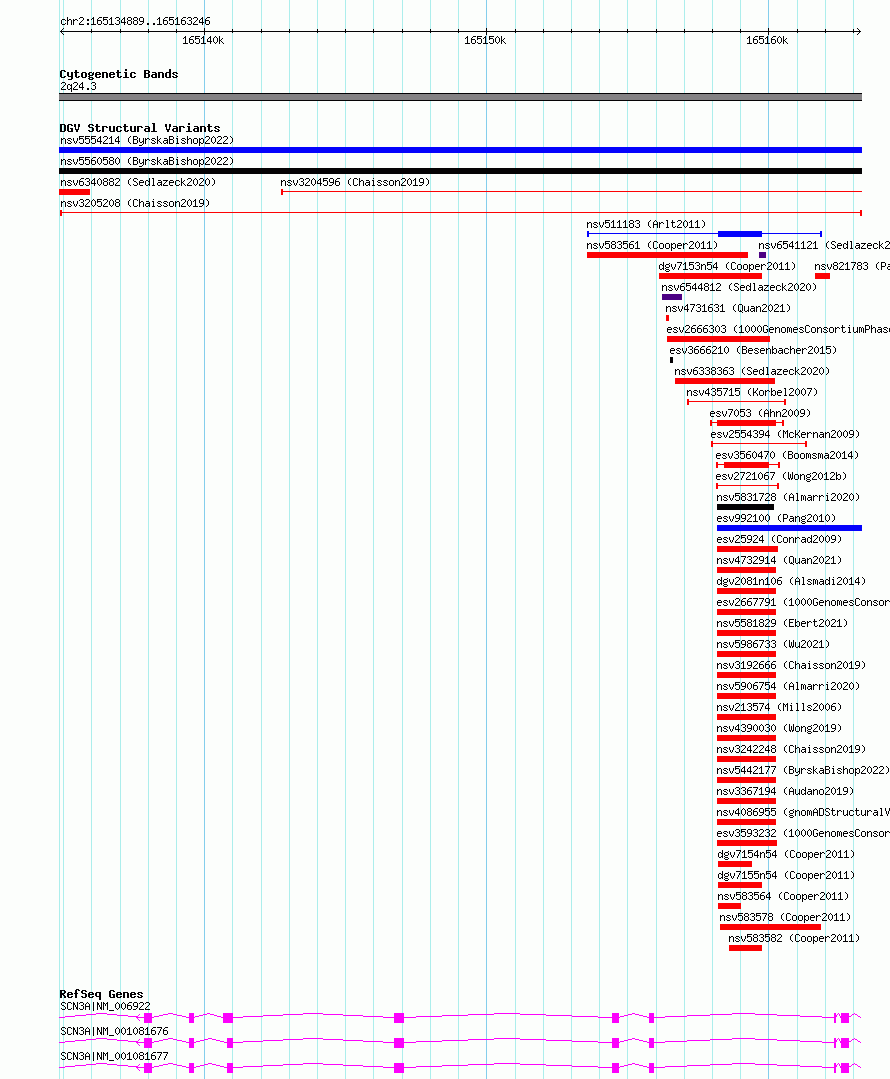Click nsv4731631 (Quan2021) label

tap(728, 308)
